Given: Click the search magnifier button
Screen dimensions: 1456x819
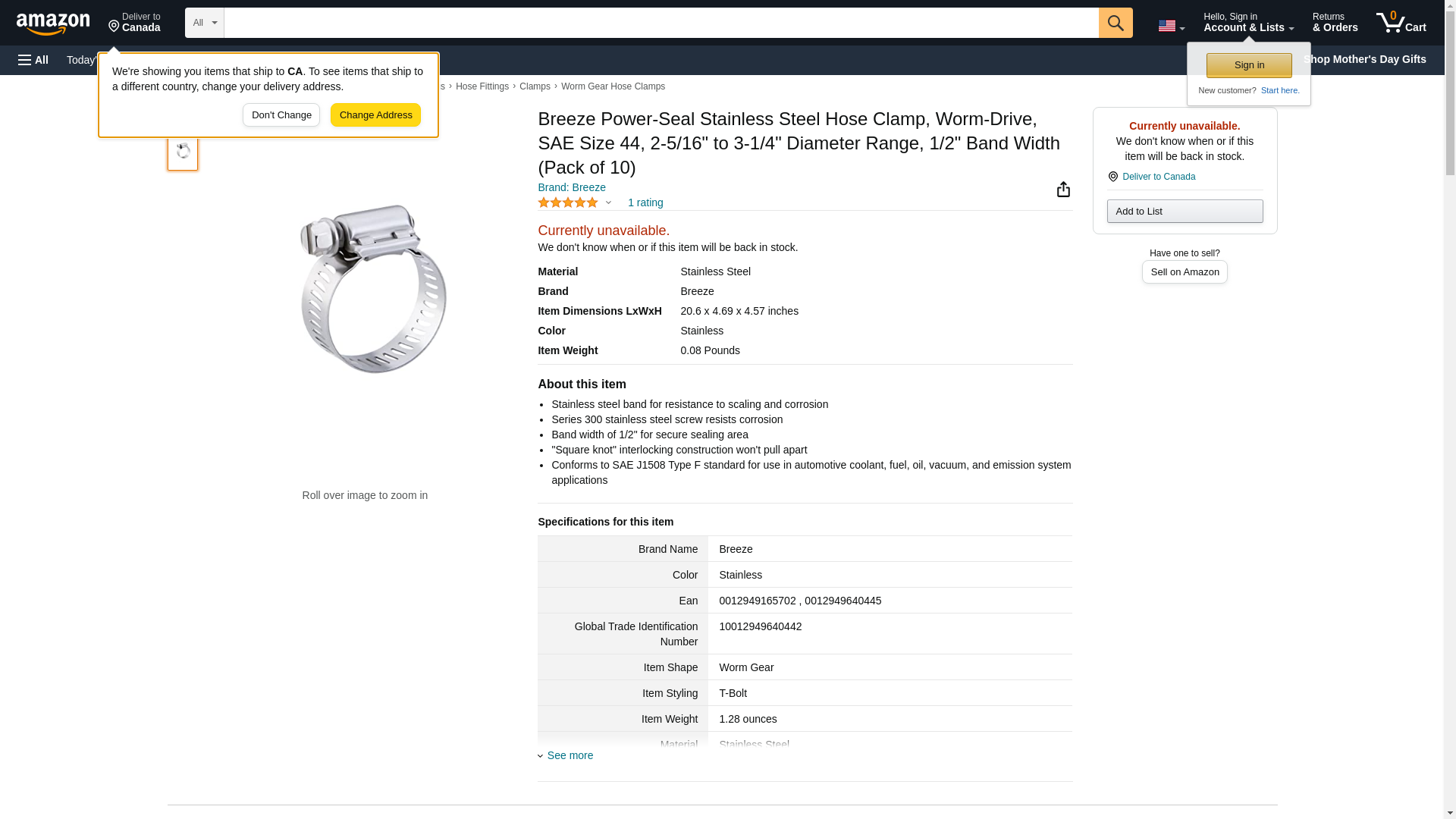Looking at the screenshot, I should 1115,23.
